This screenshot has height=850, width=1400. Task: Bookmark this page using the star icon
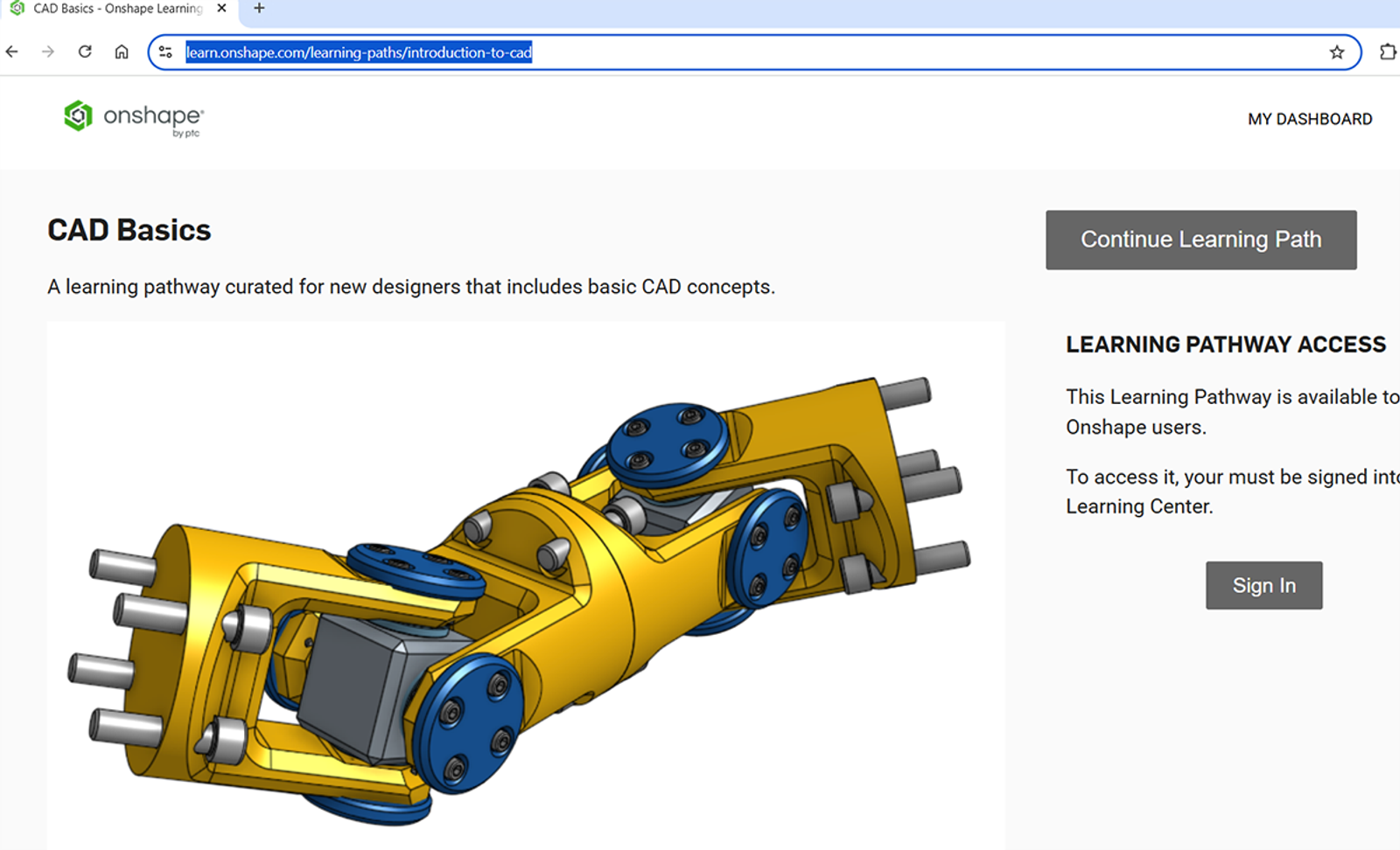tap(1337, 52)
